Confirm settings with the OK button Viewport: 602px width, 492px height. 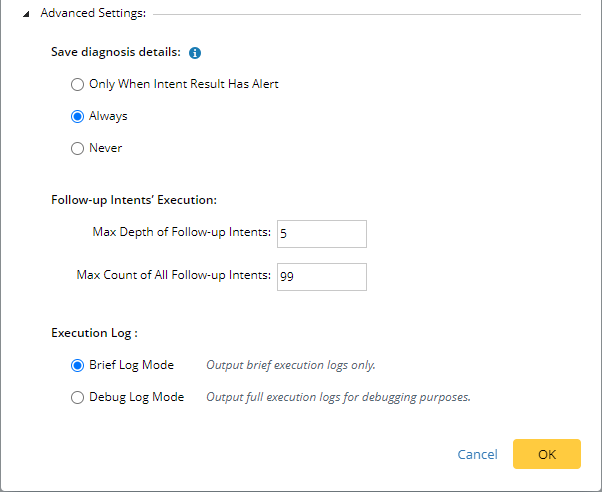point(546,454)
